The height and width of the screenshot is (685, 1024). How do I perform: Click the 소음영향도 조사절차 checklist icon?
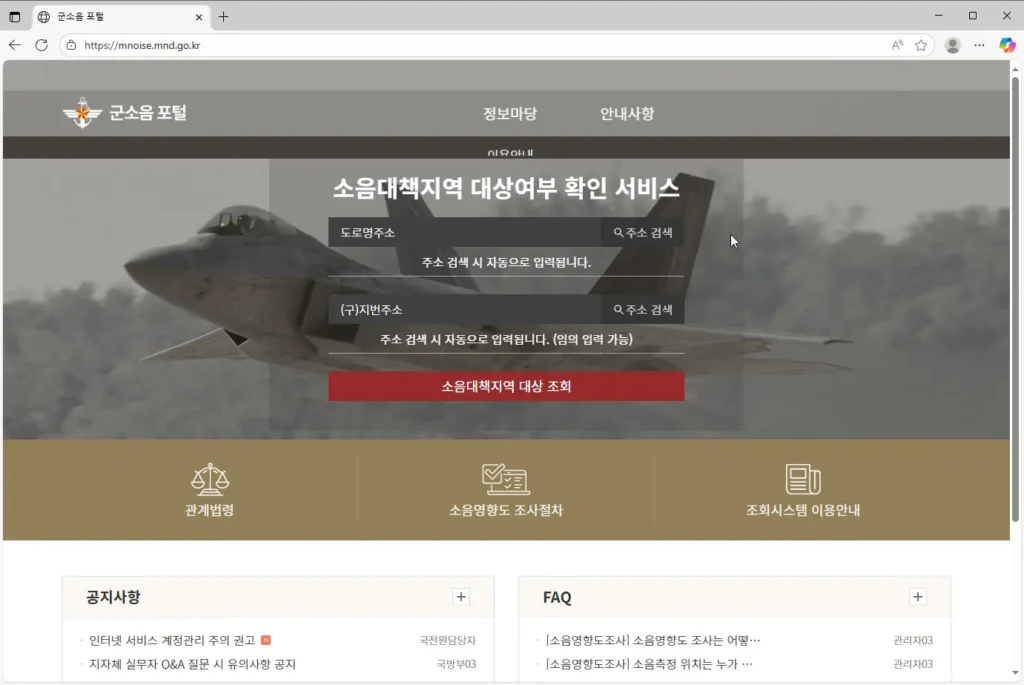tap(506, 478)
